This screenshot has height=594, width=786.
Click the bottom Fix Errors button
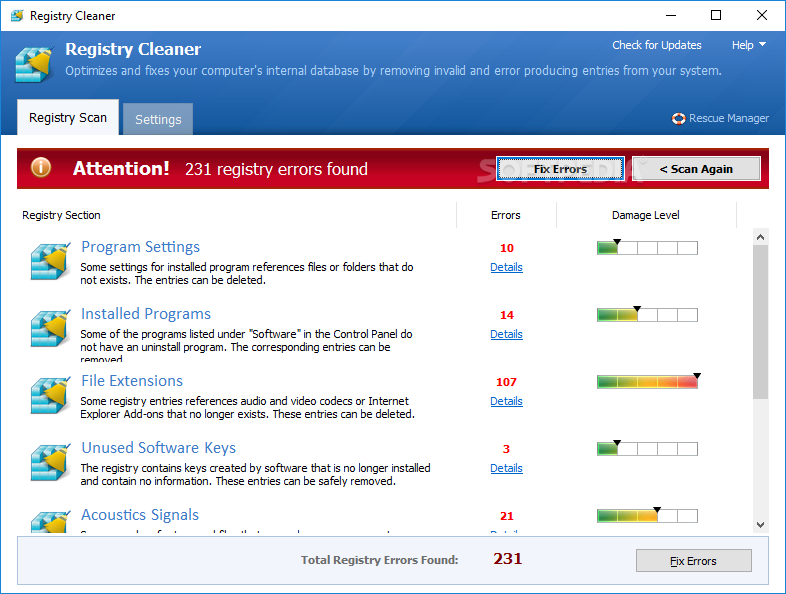[x=693, y=561]
